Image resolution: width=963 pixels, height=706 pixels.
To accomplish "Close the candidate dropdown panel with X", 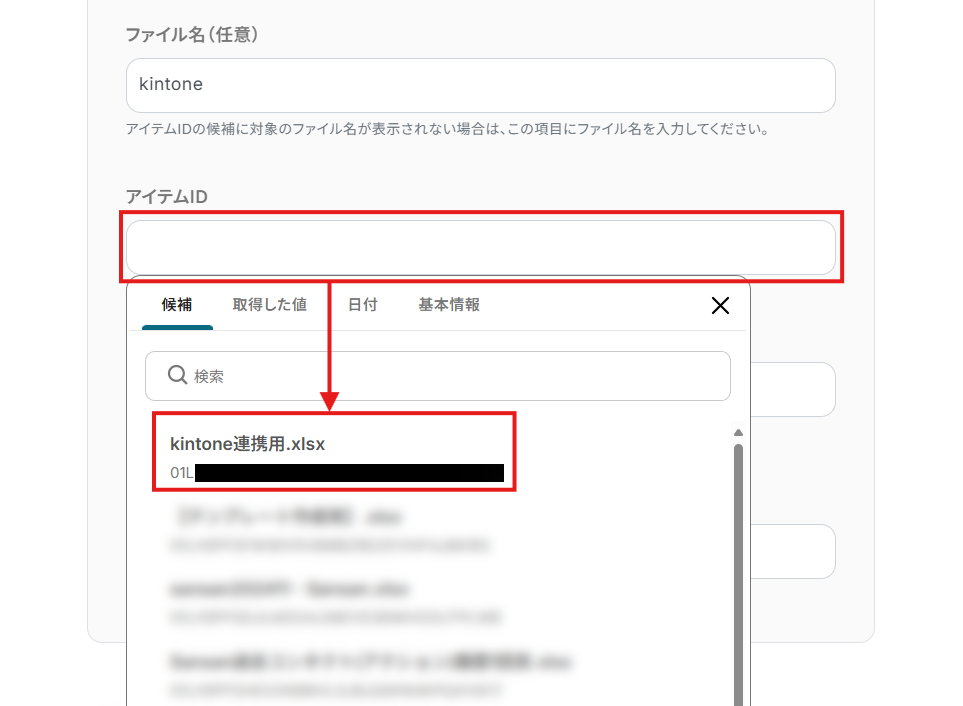I will coord(720,306).
